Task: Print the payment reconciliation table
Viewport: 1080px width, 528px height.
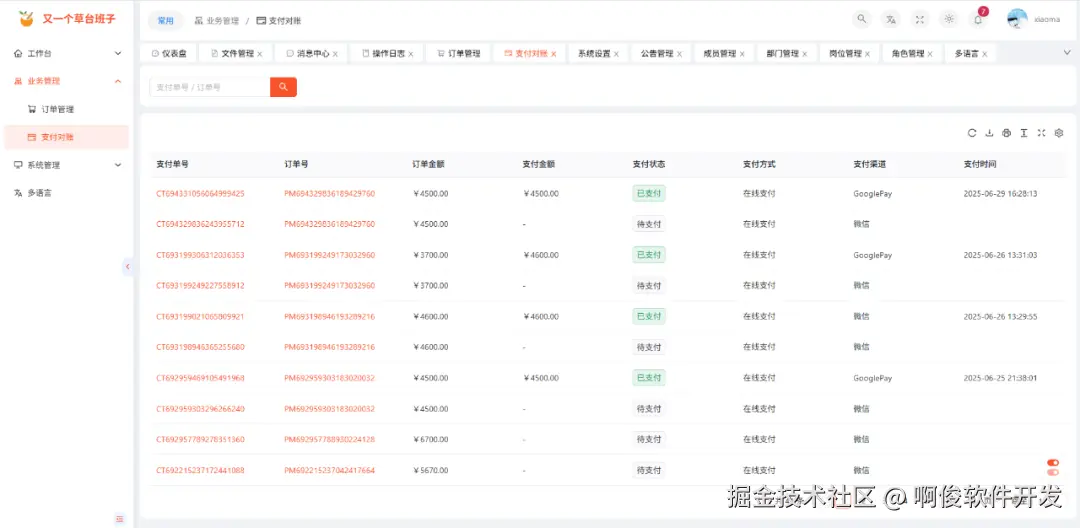Action: click(x=1006, y=133)
